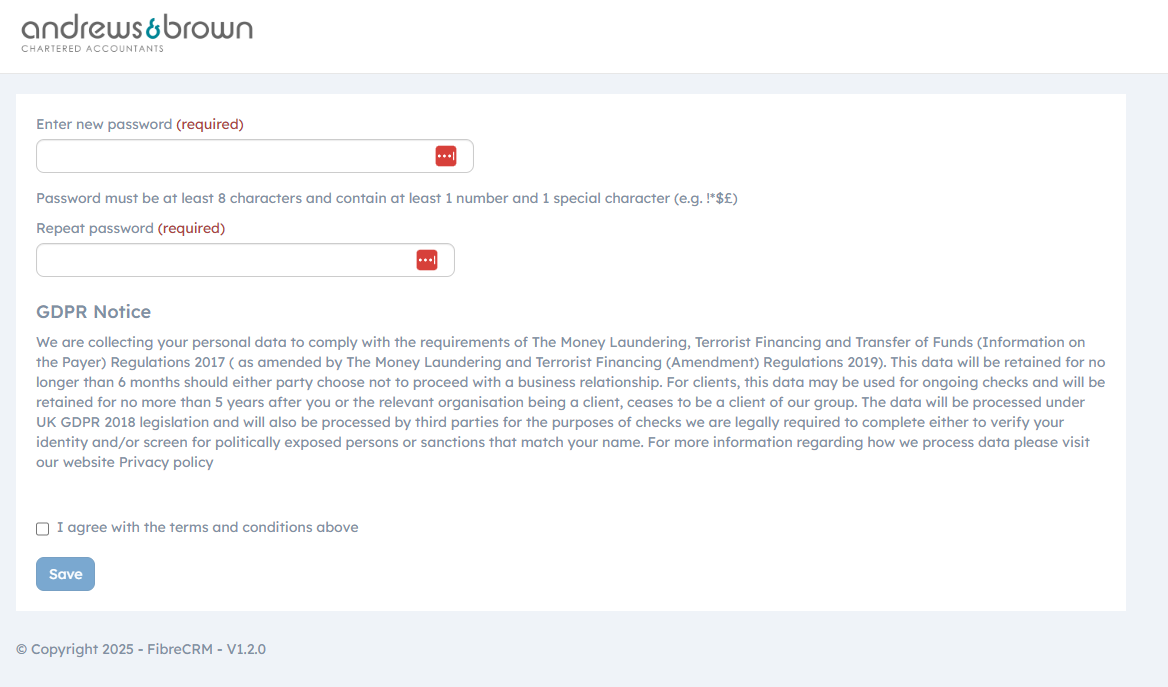
Task: Click the 'Privacy policy' text in GDPR notice
Action: click(x=166, y=462)
